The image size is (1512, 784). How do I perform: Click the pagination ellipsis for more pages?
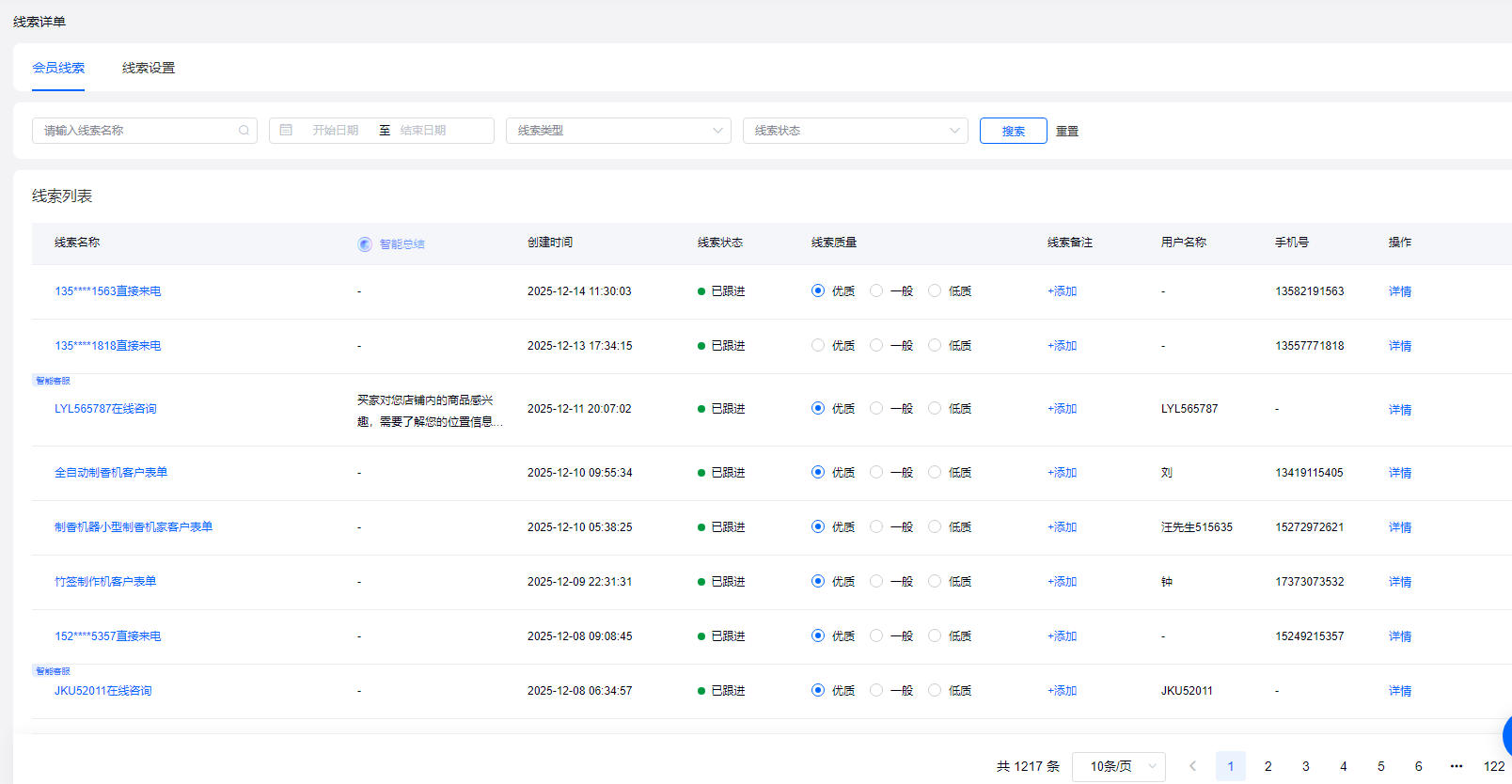click(1456, 766)
